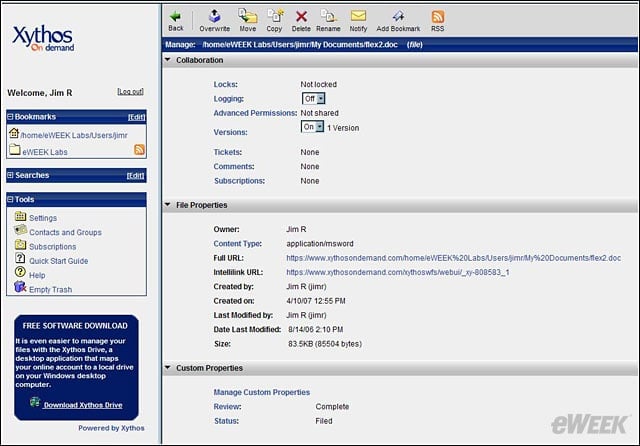Click the Overwrite toolbar icon
Screen dimensions: 640x446
[214, 16]
